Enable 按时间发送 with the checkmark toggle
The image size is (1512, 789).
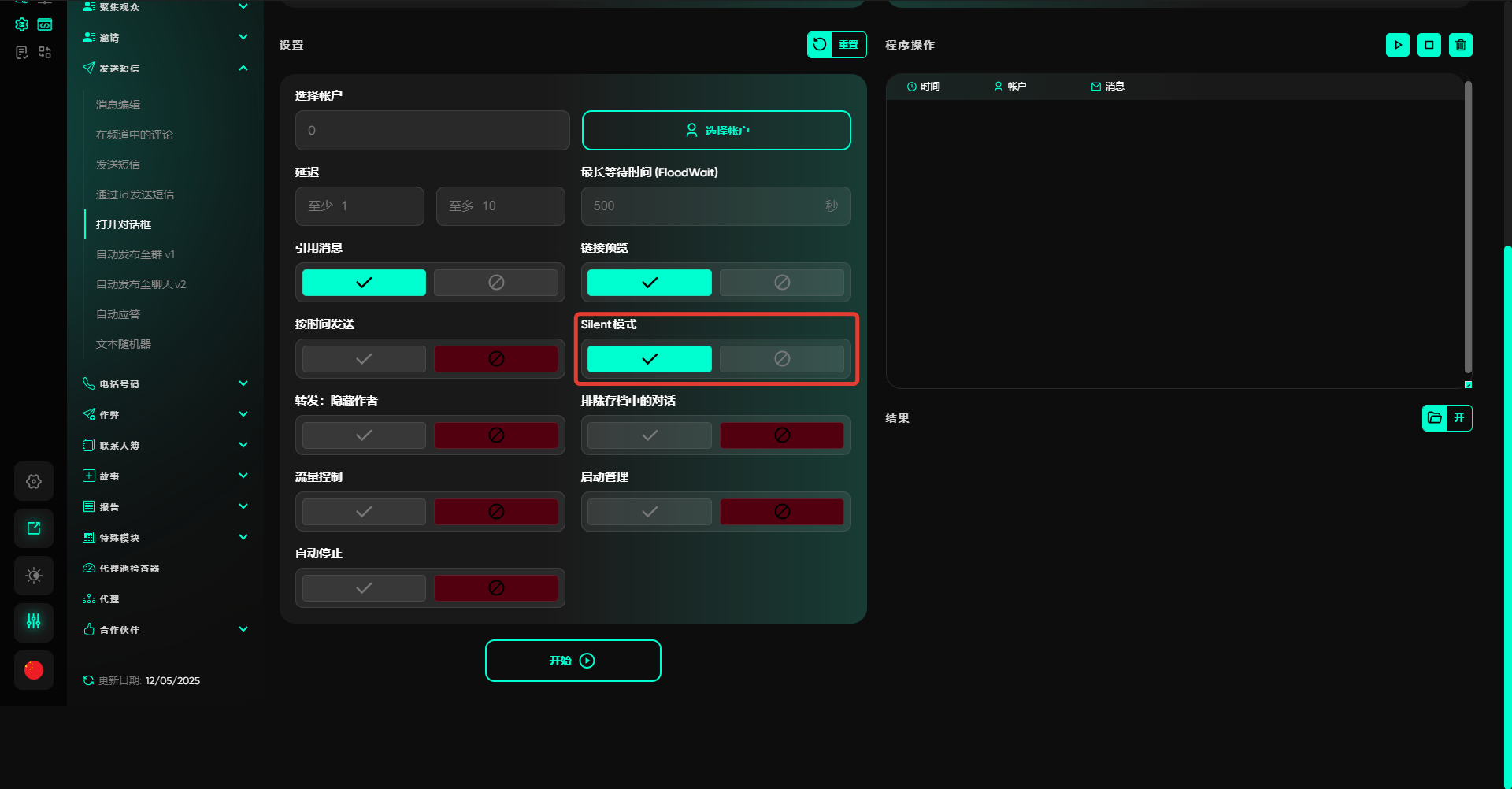tap(364, 359)
